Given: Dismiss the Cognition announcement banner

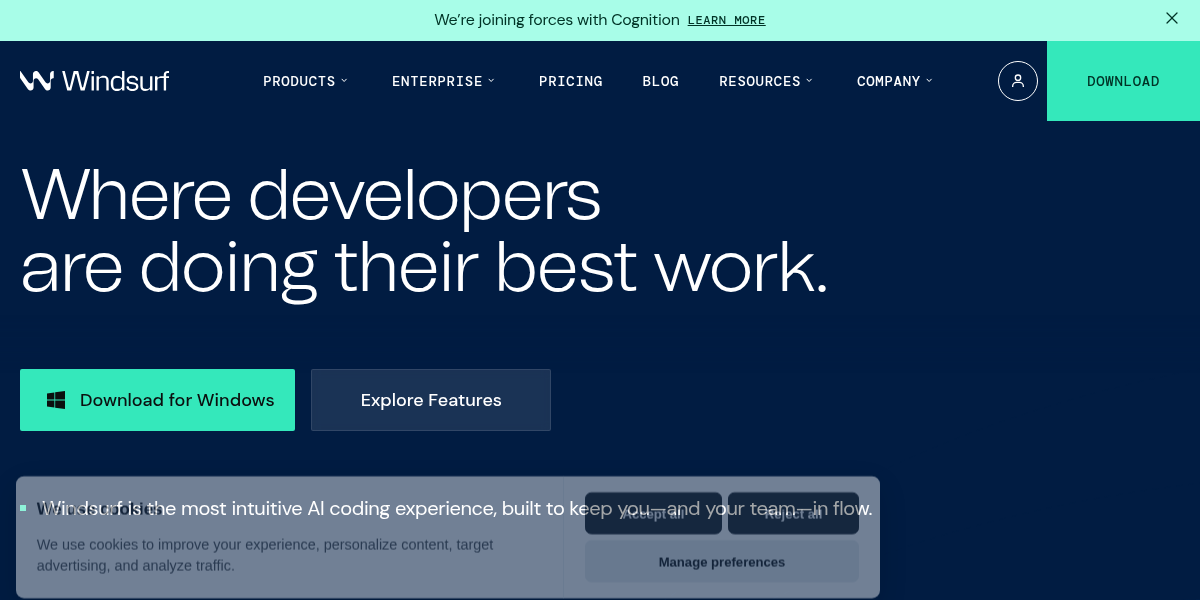Looking at the screenshot, I should [x=1171, y=19].
